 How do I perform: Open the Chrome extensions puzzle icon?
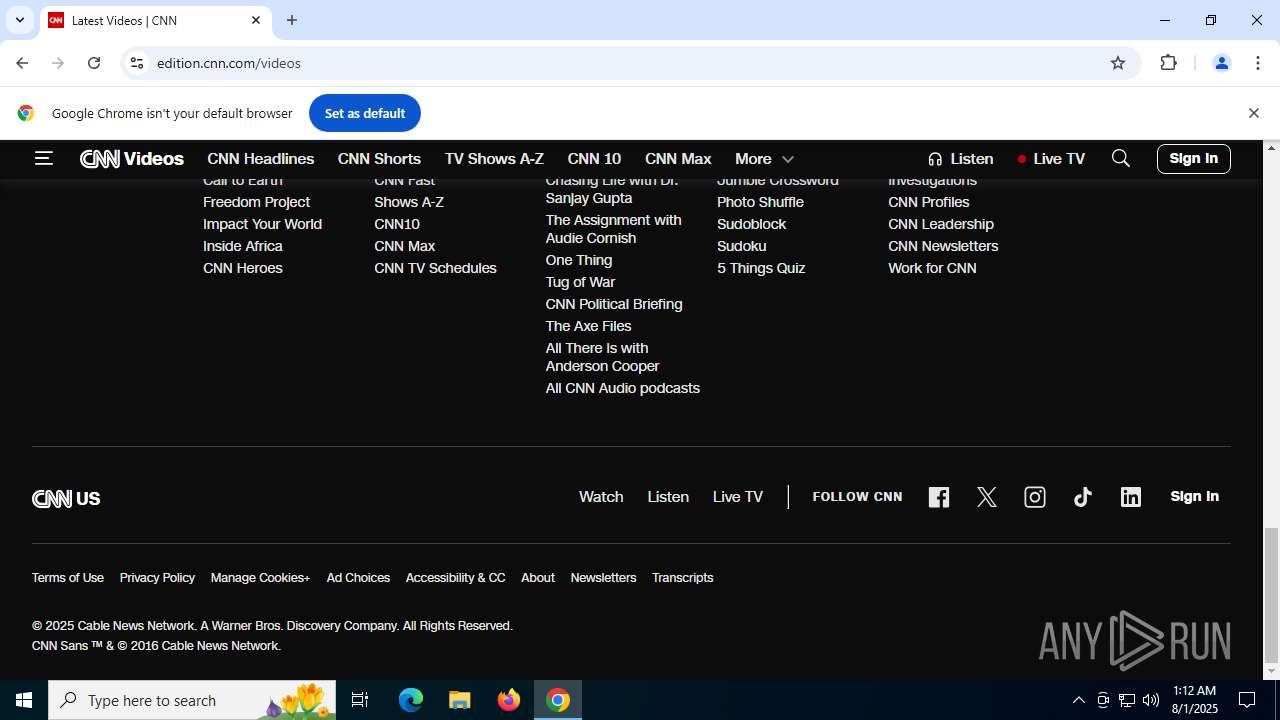click(1168, 63)
